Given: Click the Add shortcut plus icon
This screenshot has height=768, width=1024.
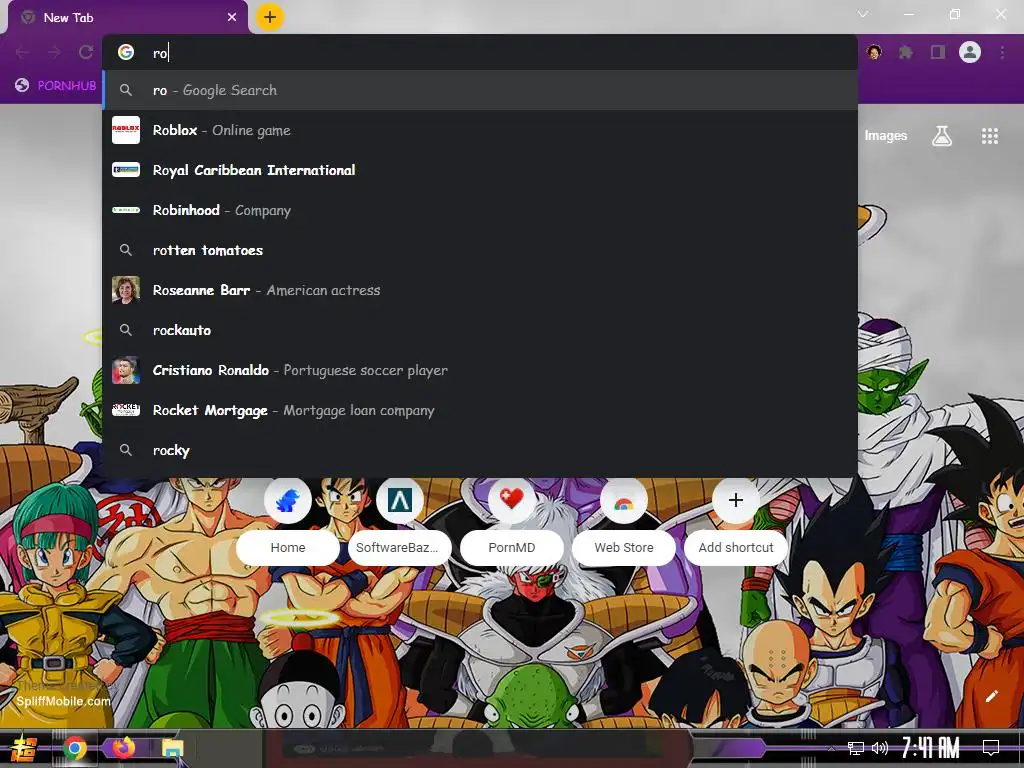Looking at the screenshot, I should click(736, 500).
